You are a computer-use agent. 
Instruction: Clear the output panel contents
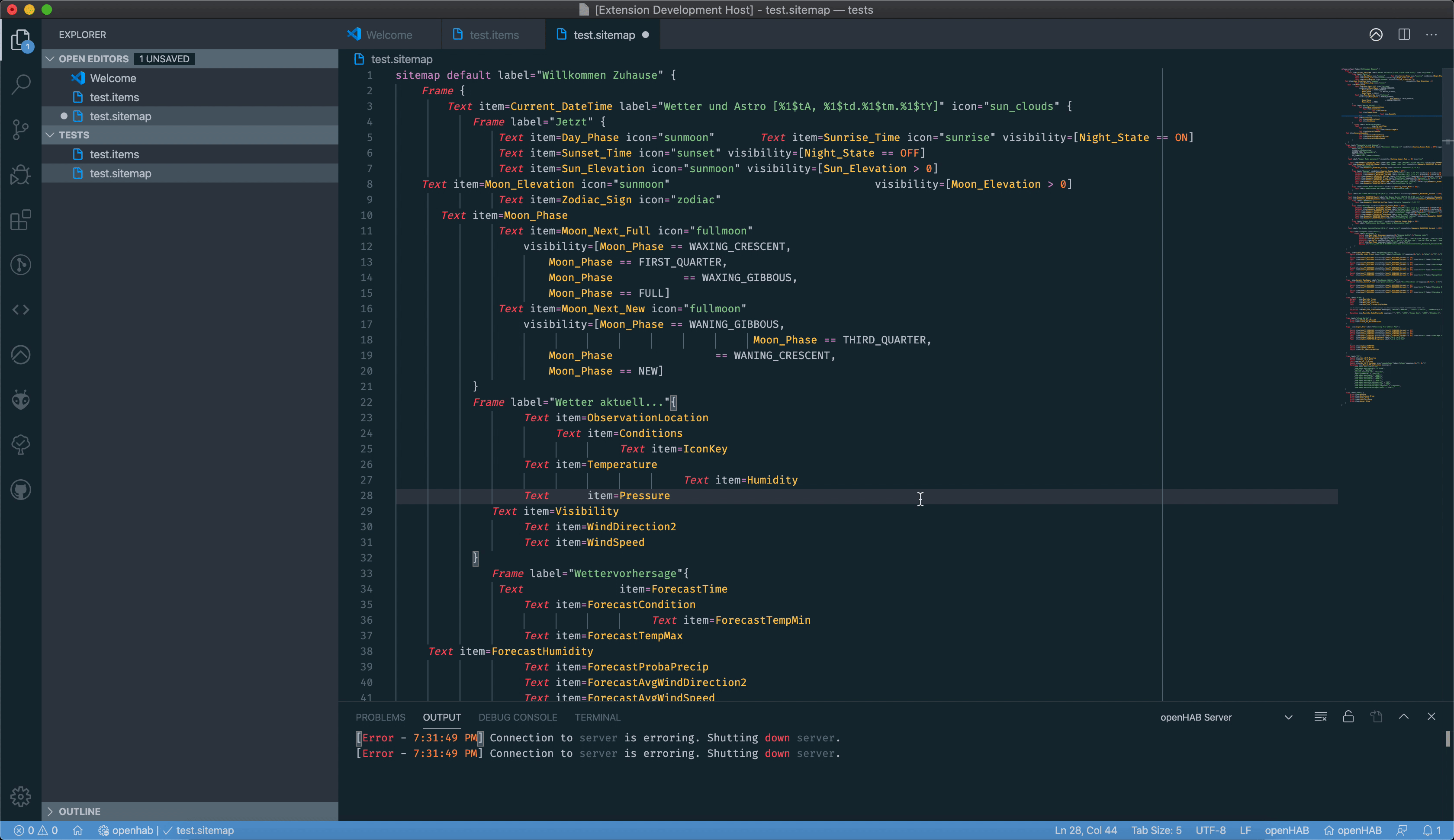pyautogui.click(x=1320, y=717)
